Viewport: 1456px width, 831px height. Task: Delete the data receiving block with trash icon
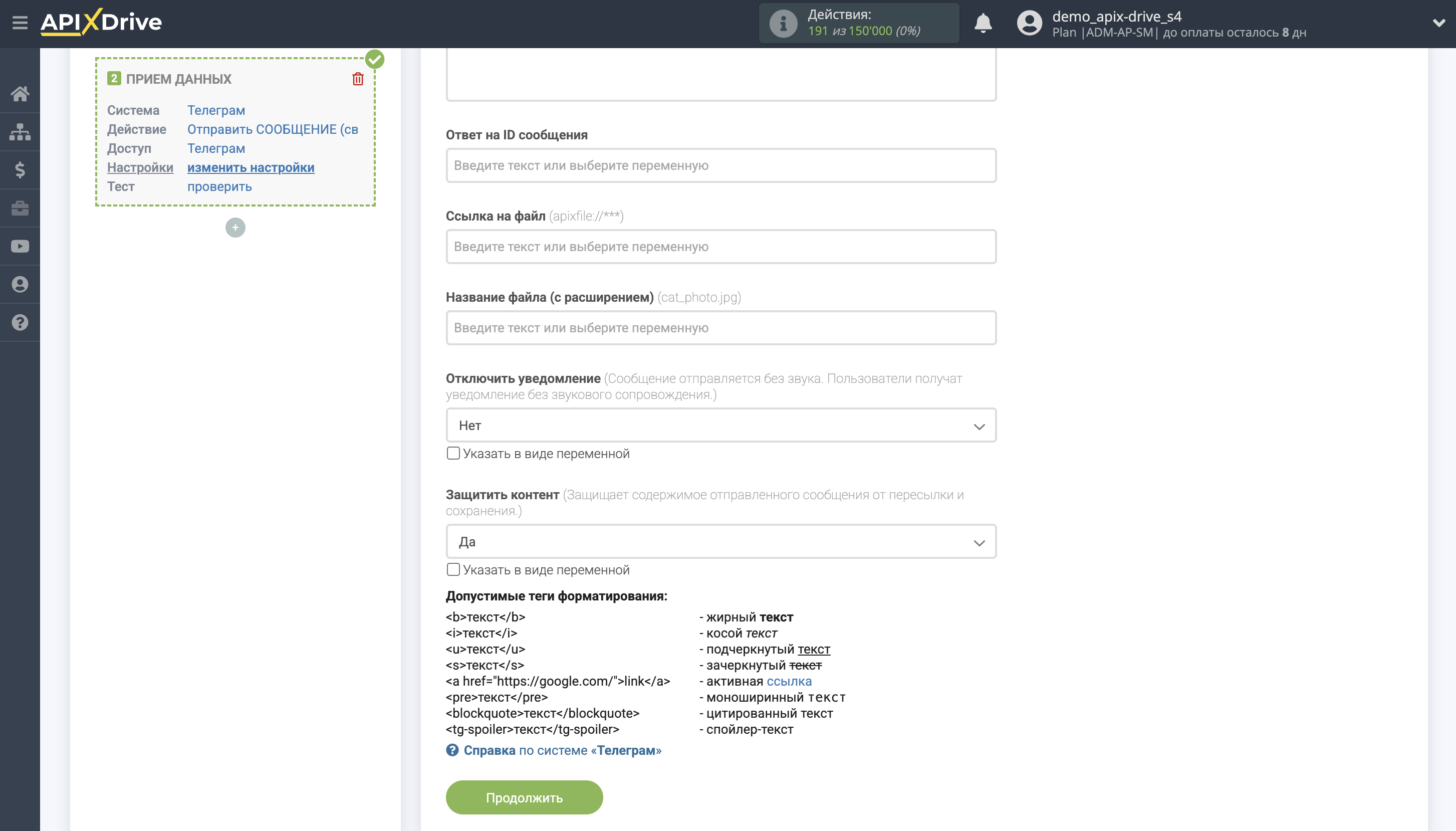coord(358,79)
